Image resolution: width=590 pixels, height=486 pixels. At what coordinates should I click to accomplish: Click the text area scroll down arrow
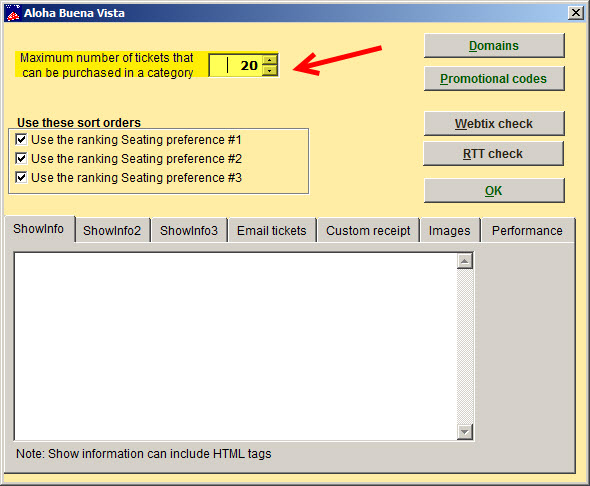coord(465,432)
